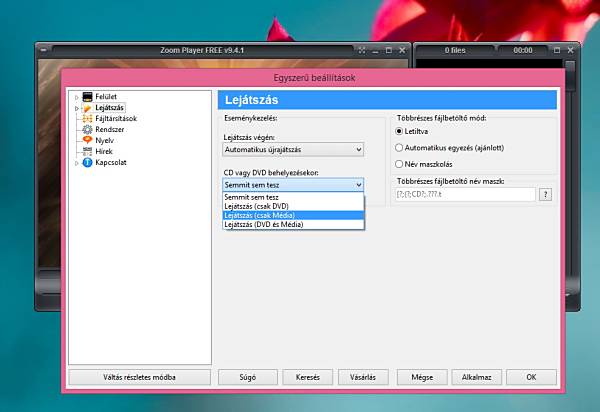600x412 pixels.
Task: Expand the Lejátszás tree node
Action: pos(77,108)
